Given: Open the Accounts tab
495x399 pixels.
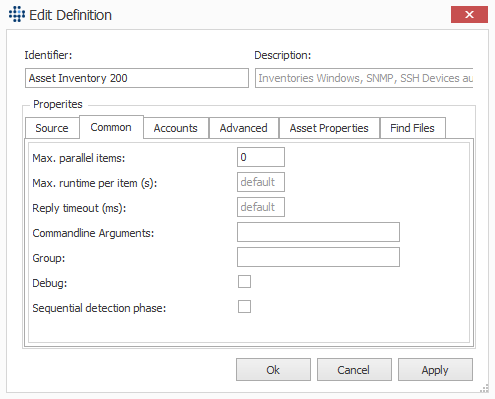Looking at the screenshot, I should coord(176,128).
